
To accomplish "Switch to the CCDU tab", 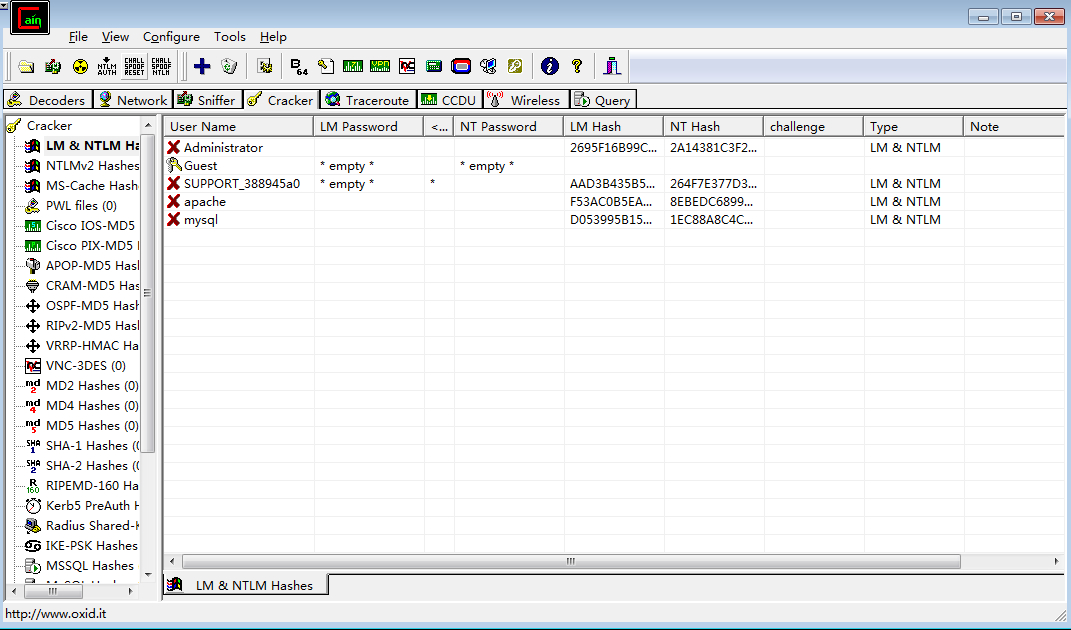I will click(x=449, y=100).
